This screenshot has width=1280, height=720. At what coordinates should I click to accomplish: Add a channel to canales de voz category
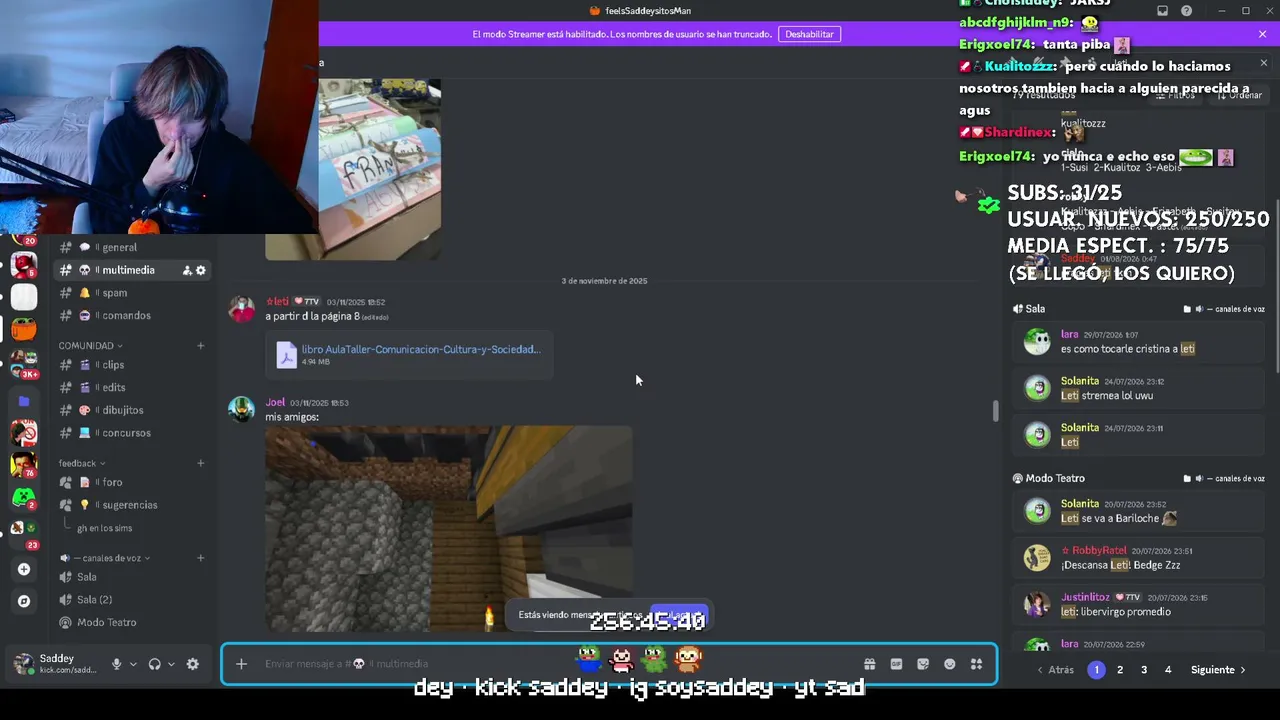click(x=200, y=558)
